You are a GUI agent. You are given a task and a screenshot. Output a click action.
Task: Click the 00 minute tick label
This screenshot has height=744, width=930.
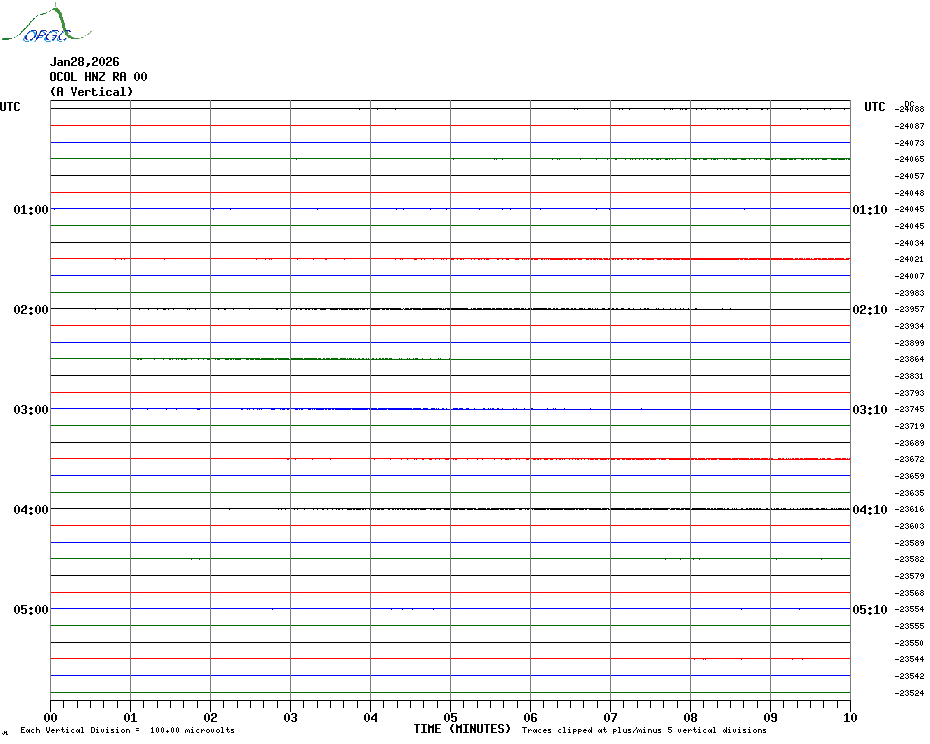[x=51, y=717]
